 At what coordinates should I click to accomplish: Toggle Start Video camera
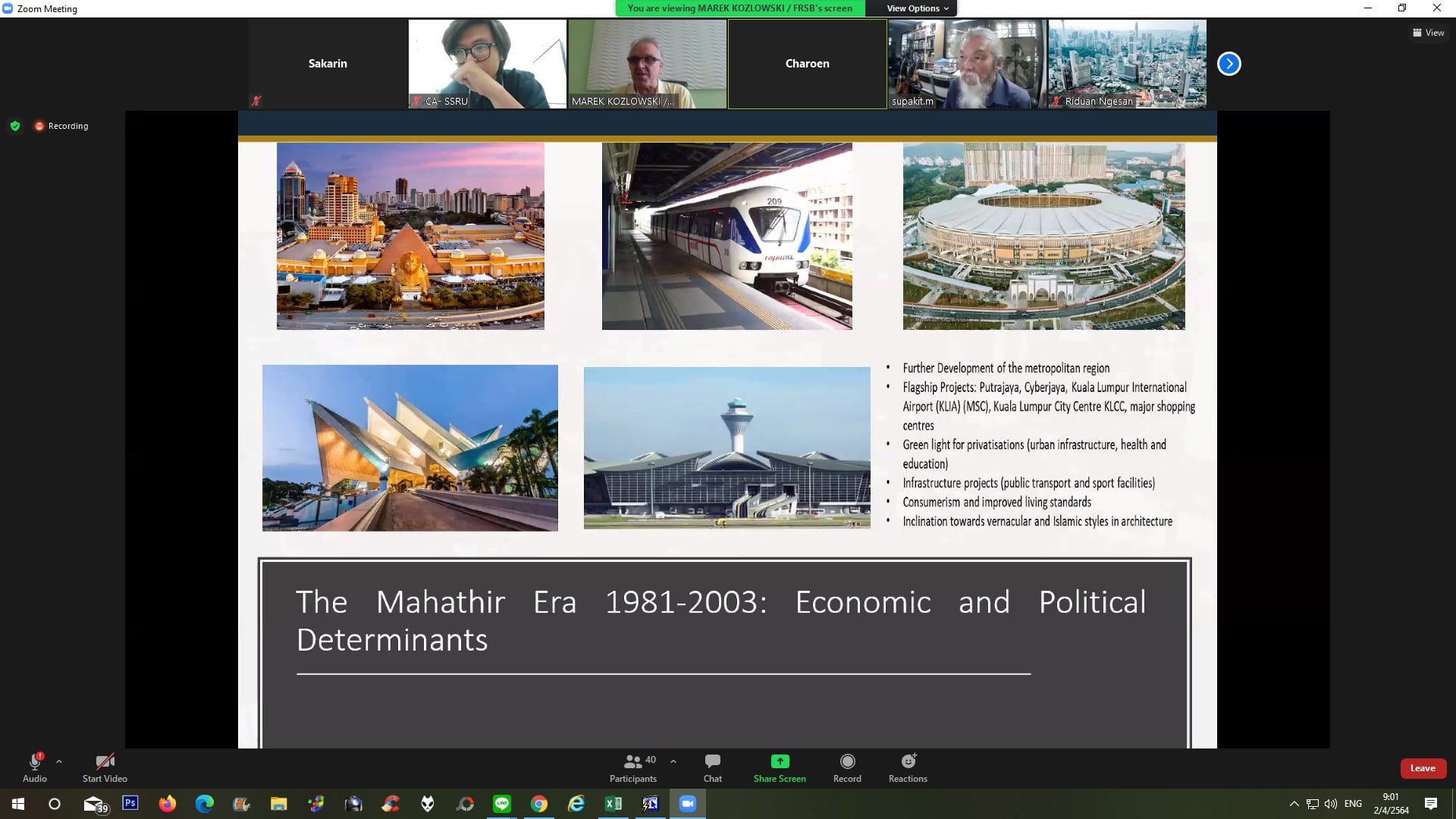point(105,762)
